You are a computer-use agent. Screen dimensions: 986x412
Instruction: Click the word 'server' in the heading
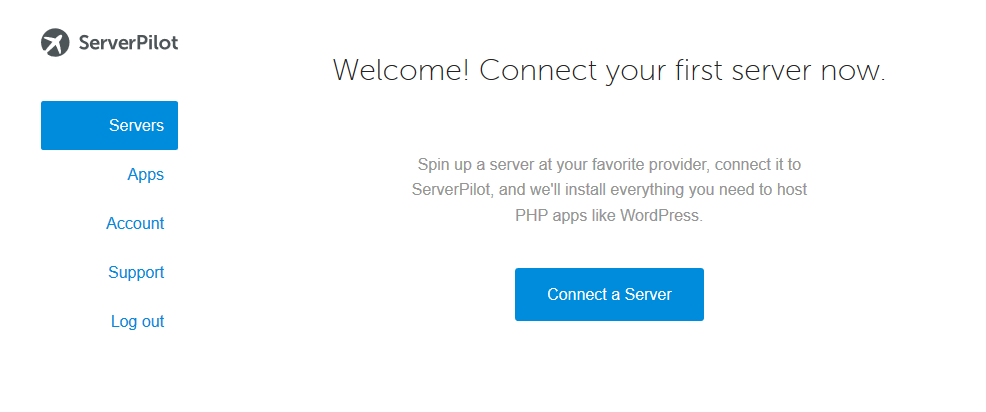point(772,72)
